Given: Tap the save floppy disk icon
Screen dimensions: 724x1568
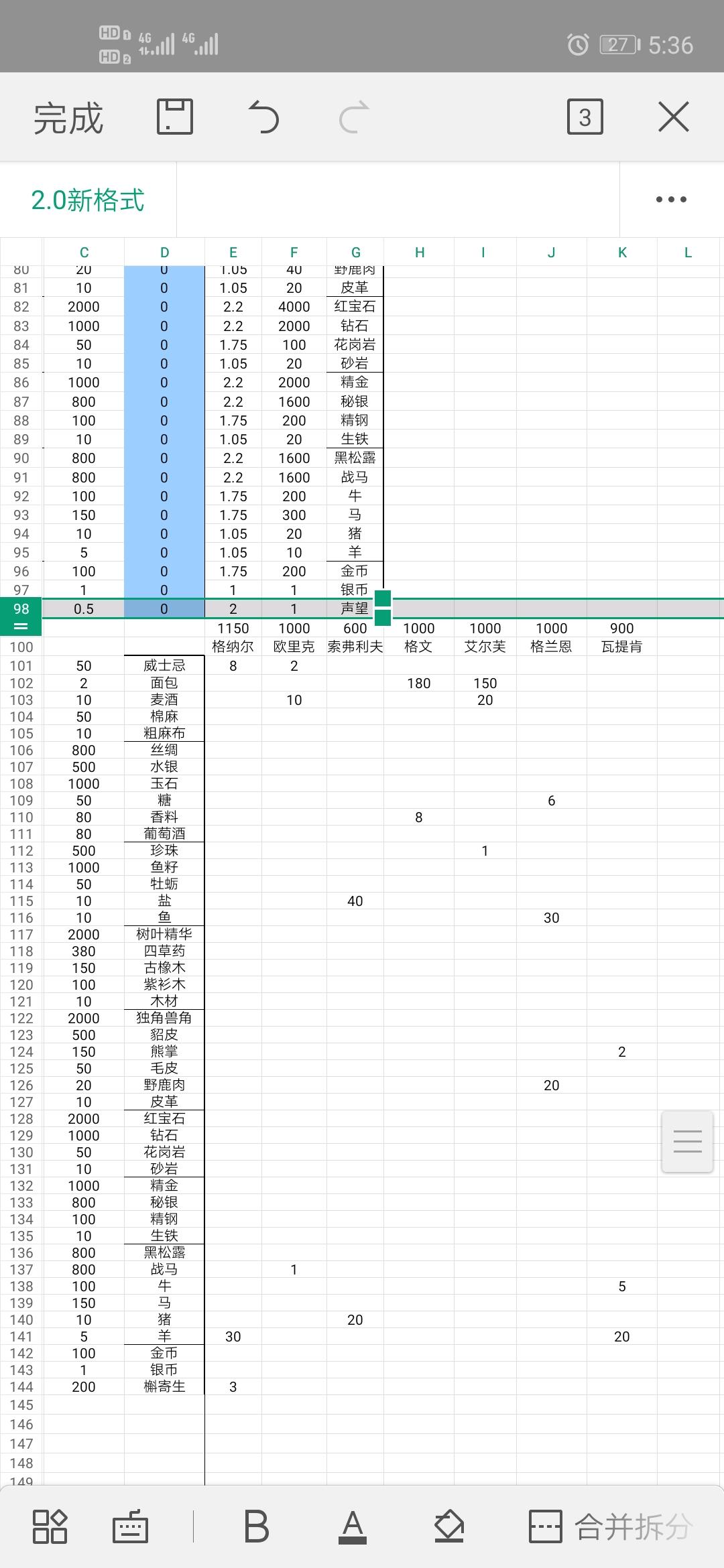Looking at the screenshot, I should click(x=175, y=117).
